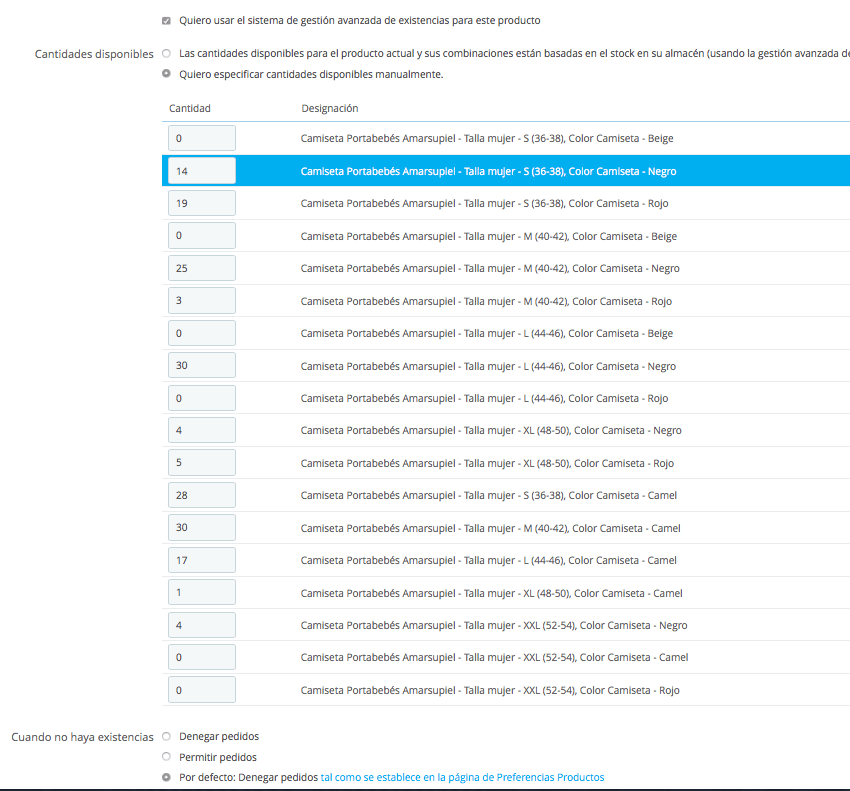Edit quantity for XL (48-50) Rojo
The width and height of the screenshot is (850, 791).
202,462
